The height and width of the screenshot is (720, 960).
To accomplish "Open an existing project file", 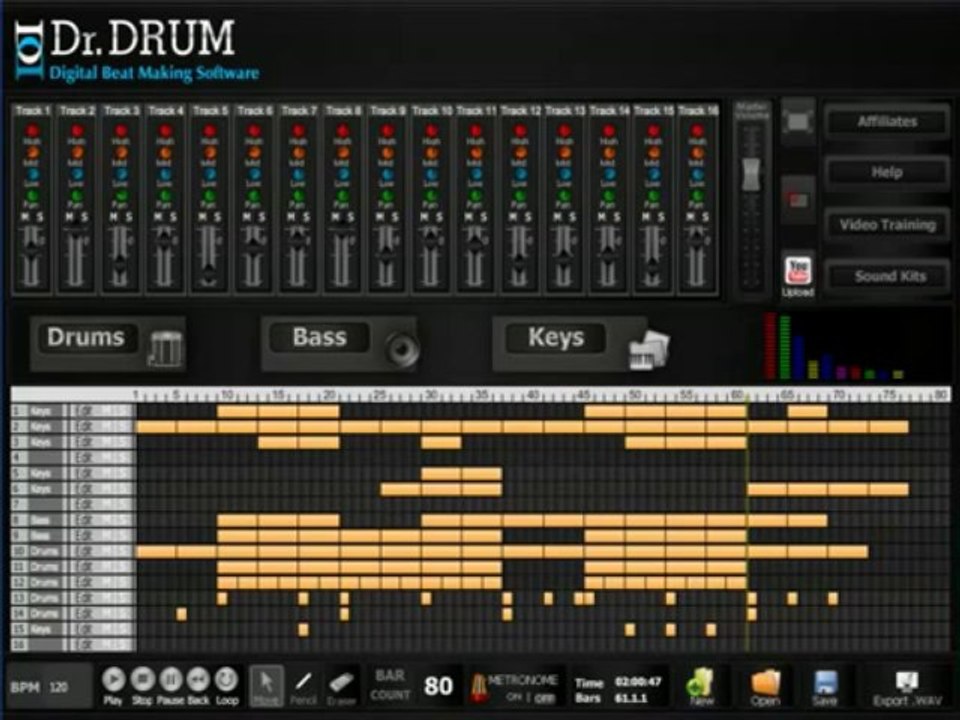I will point(765,686).
